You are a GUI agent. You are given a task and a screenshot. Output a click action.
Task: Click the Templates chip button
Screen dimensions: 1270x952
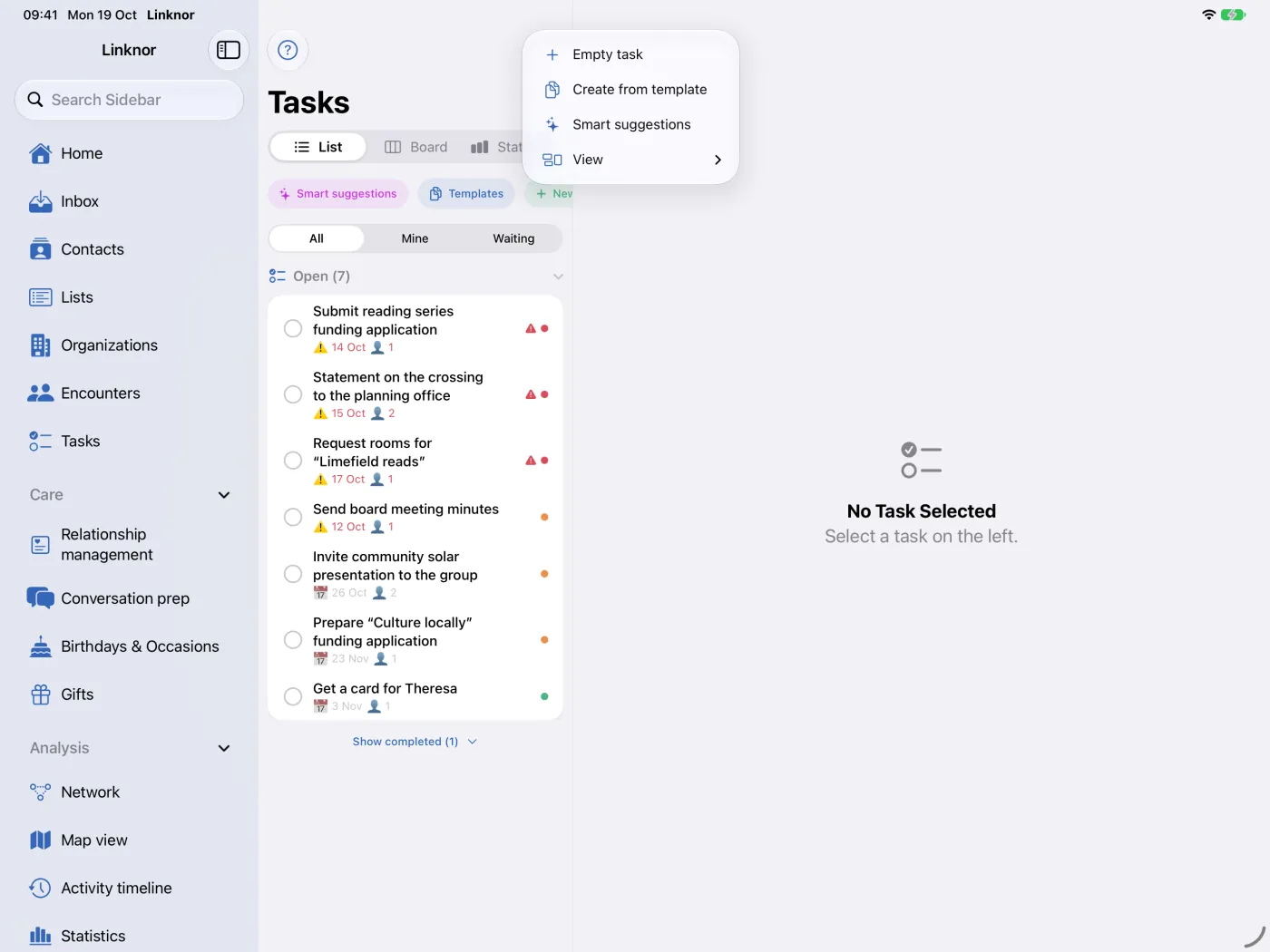tap(466, 194)
